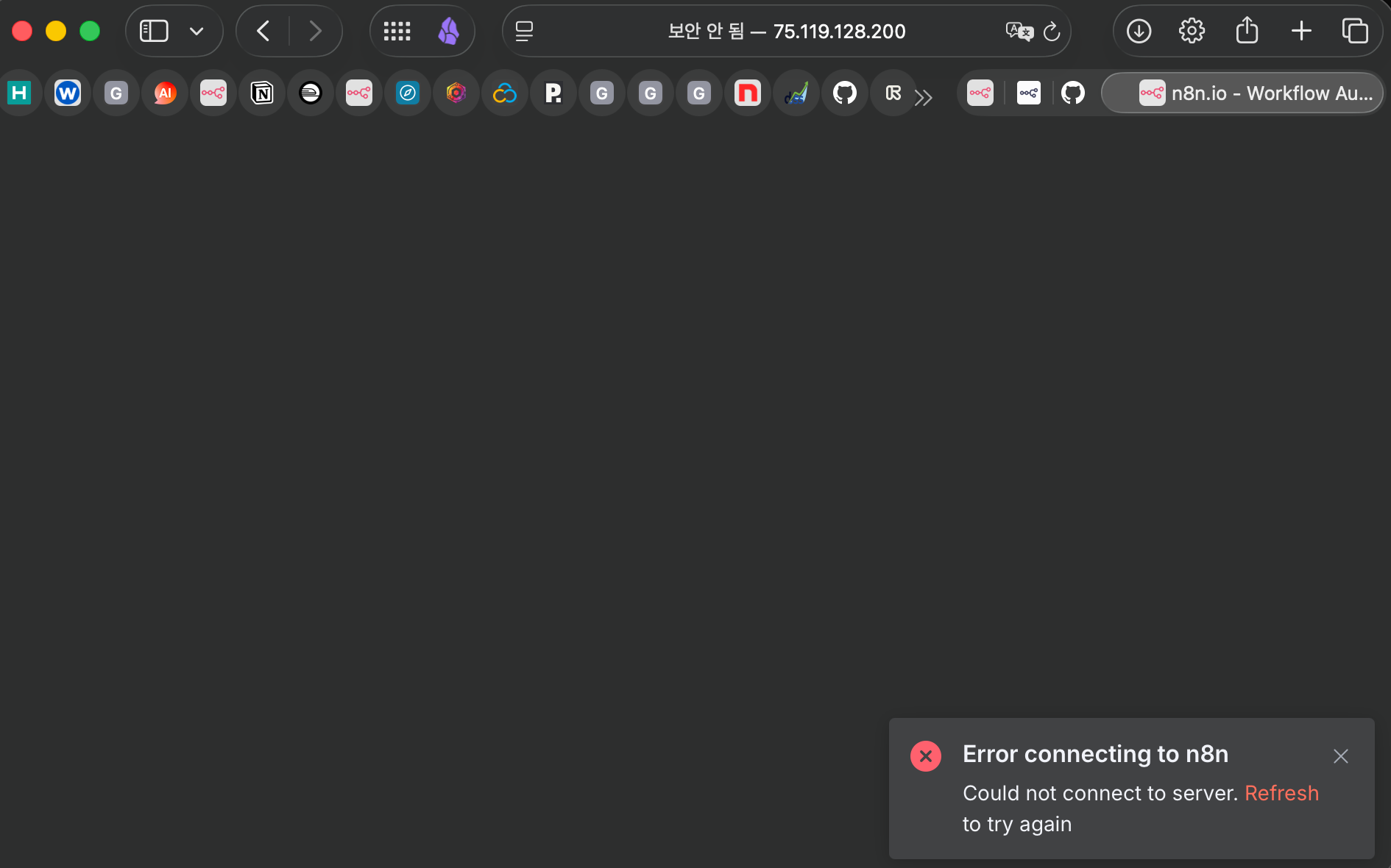Switch to the pinned dark-node n8n tab
The height and width of the screenshot is (868, 1391).
coord(1029,93)
